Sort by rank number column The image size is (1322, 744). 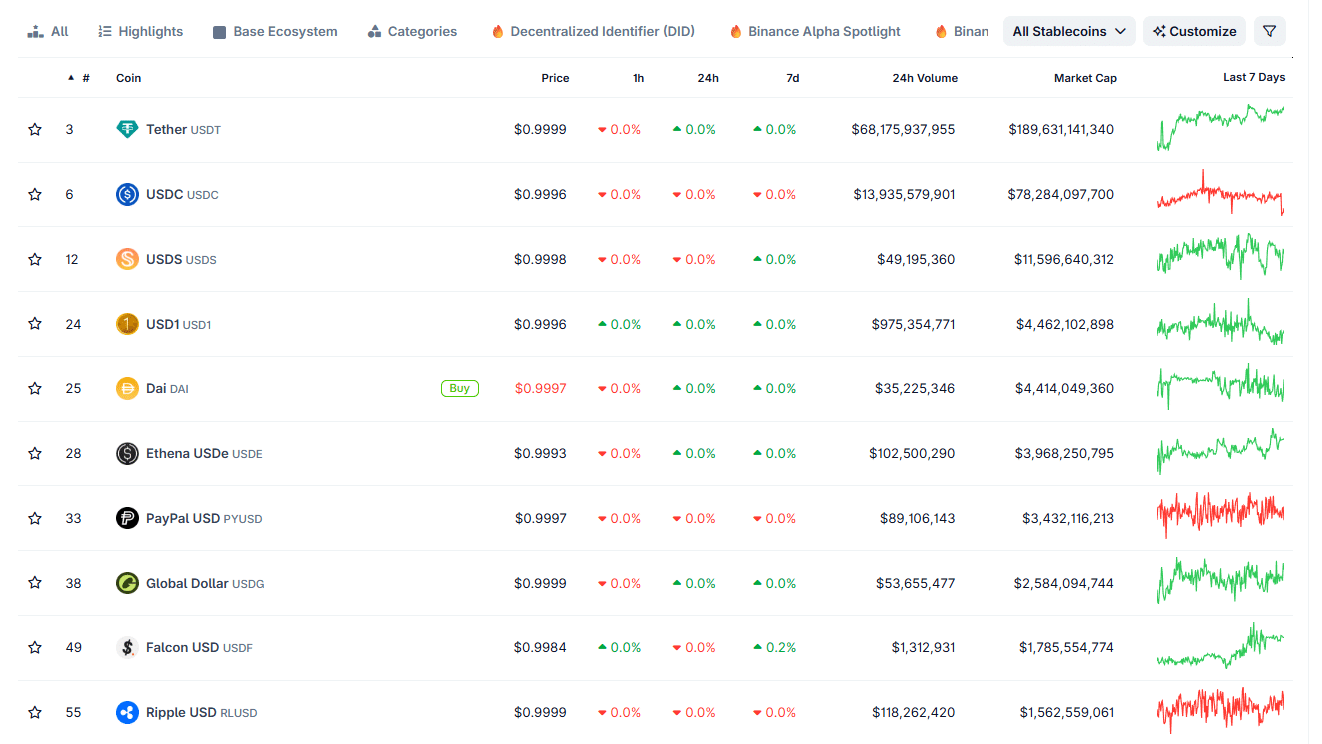click(x=79, y=78)
